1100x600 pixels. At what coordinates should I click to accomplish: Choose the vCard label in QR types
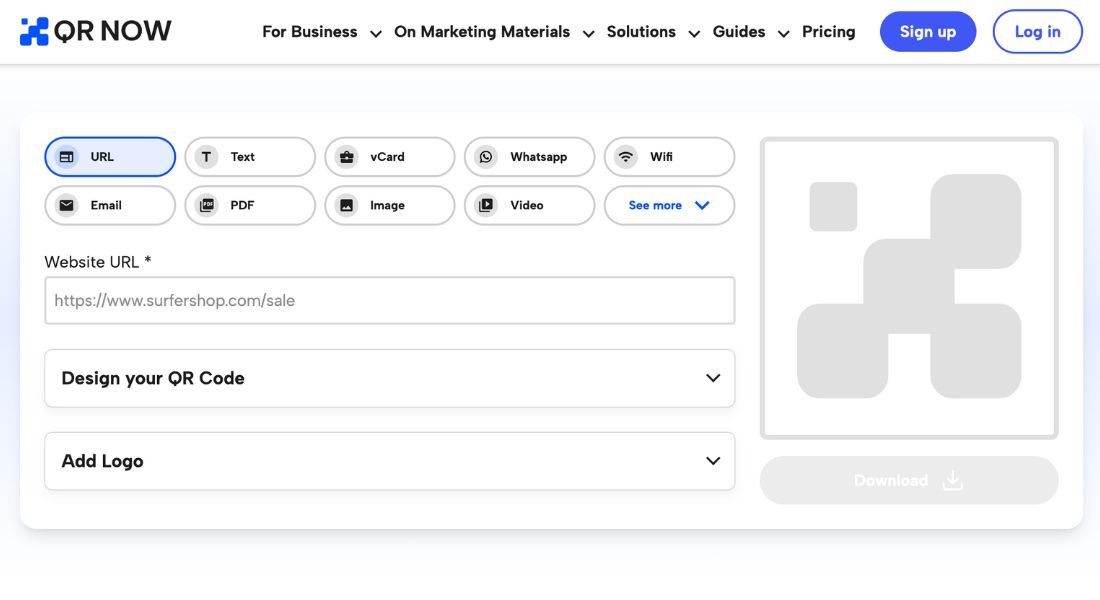pyautogui.click(x=387, y=156)
